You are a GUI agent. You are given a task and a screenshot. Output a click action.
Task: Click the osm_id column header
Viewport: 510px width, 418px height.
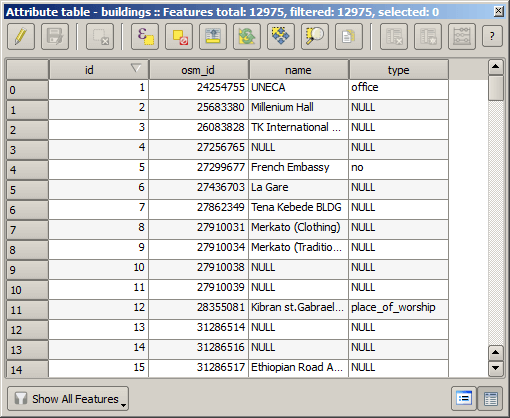click(199, 70)
